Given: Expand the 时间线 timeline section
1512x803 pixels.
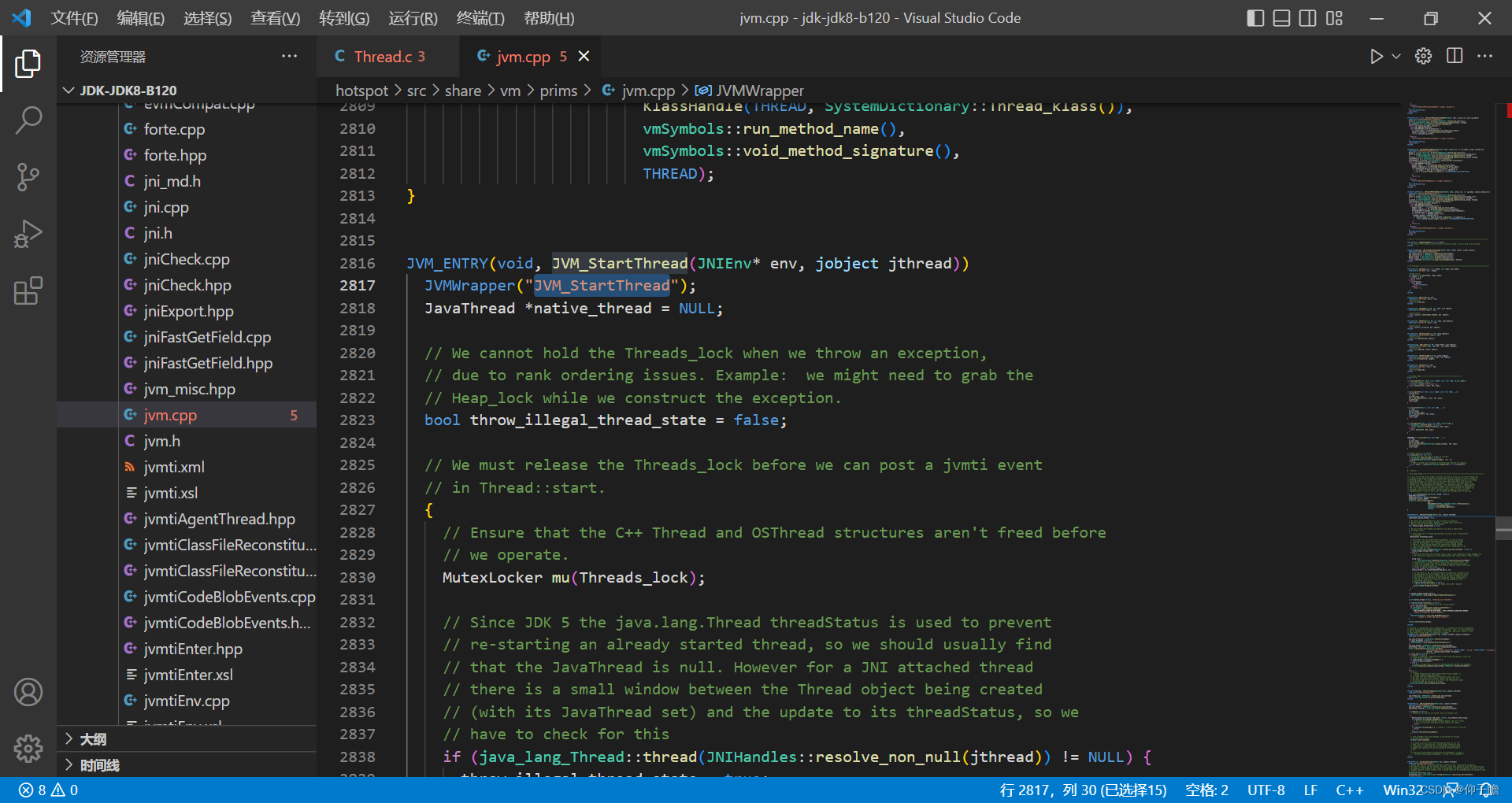Looking at the screenshot, I should point(187,765).
